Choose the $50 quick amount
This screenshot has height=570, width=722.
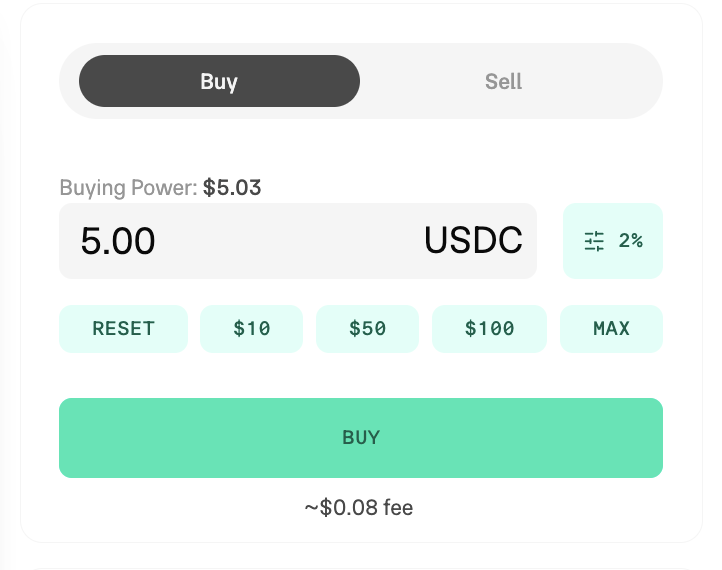(x=368, y=329)
